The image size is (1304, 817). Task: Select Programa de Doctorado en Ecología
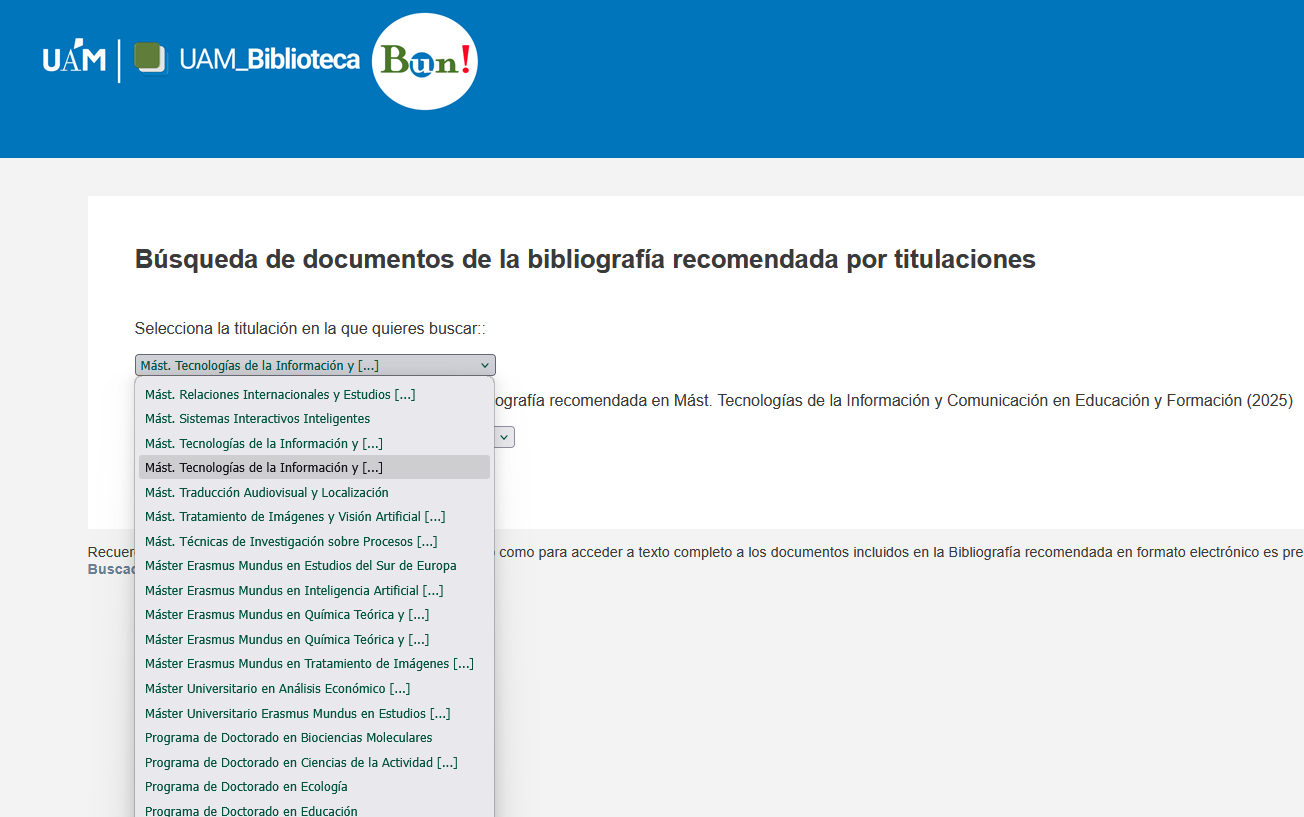coord(246,787)
